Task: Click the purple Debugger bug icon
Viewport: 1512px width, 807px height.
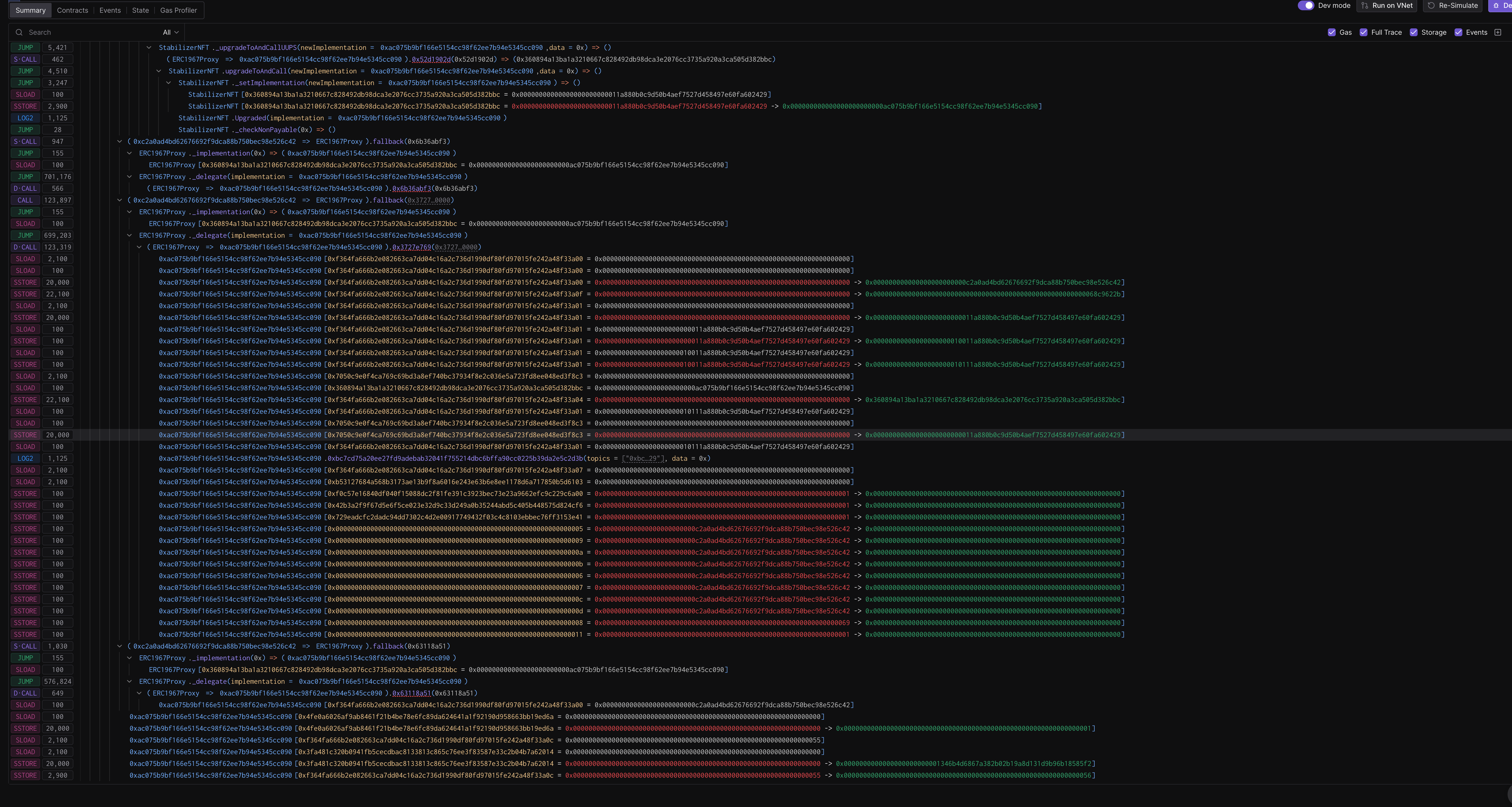Action: tap(1496, 5)
